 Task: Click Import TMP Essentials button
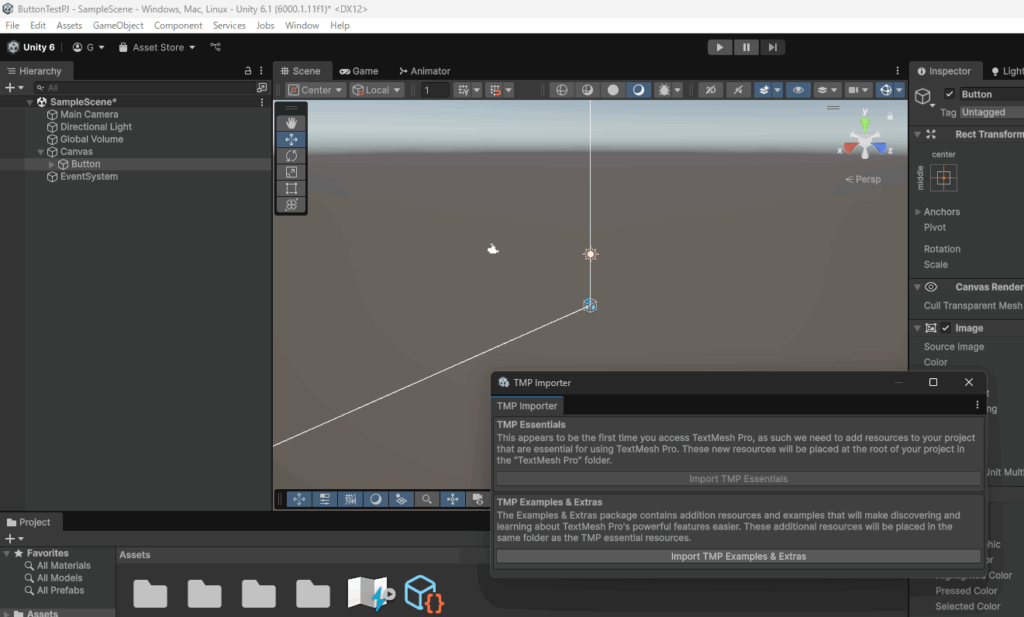click(738, 479)
